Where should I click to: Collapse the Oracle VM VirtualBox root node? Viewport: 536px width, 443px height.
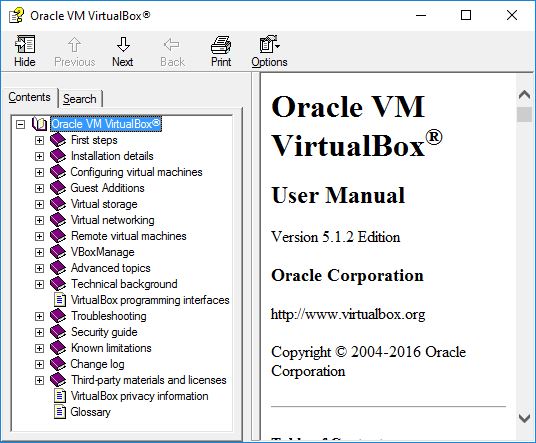tap(21, 124)
